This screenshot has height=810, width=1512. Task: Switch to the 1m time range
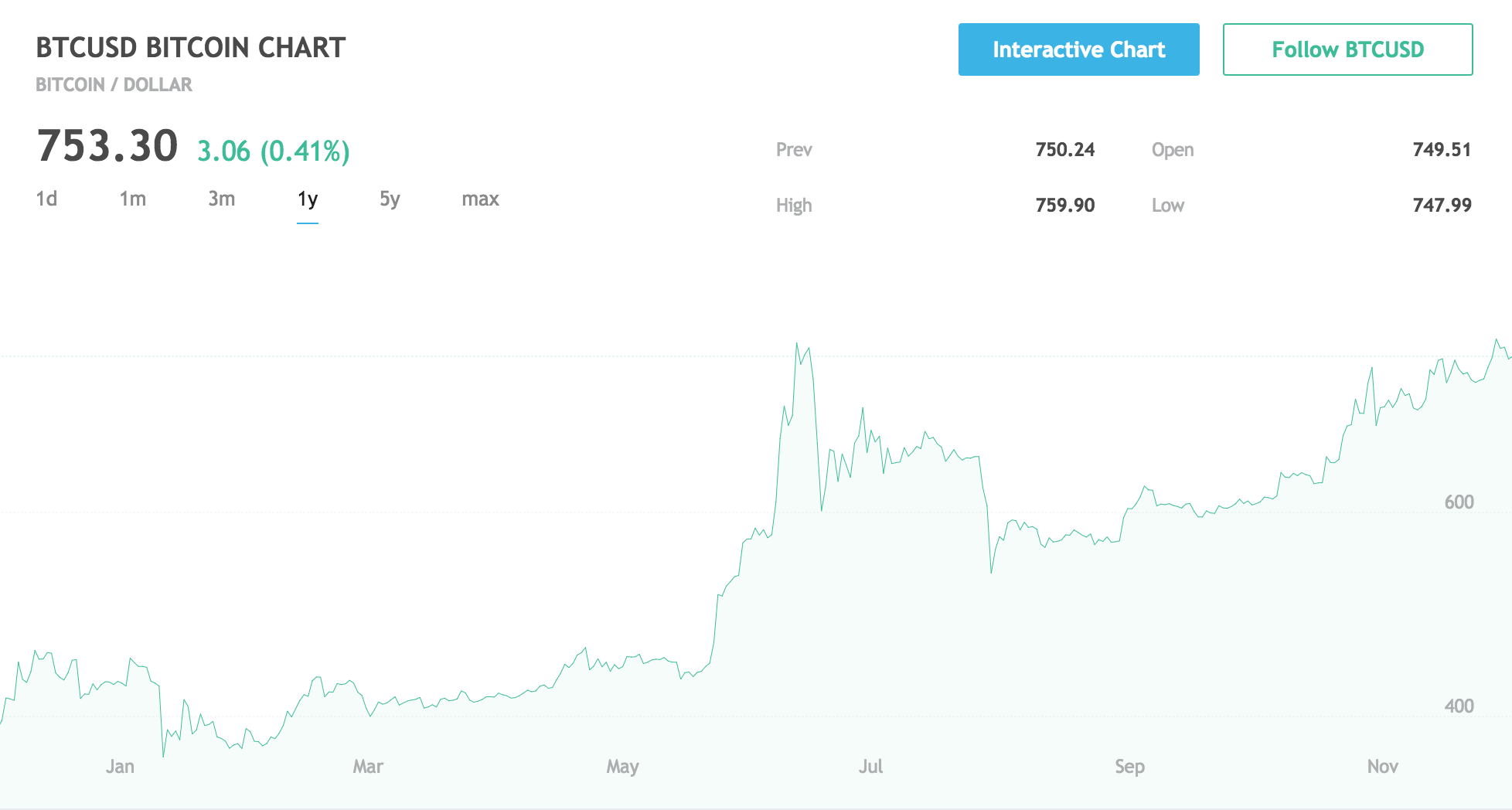click(x=133, y=199)
